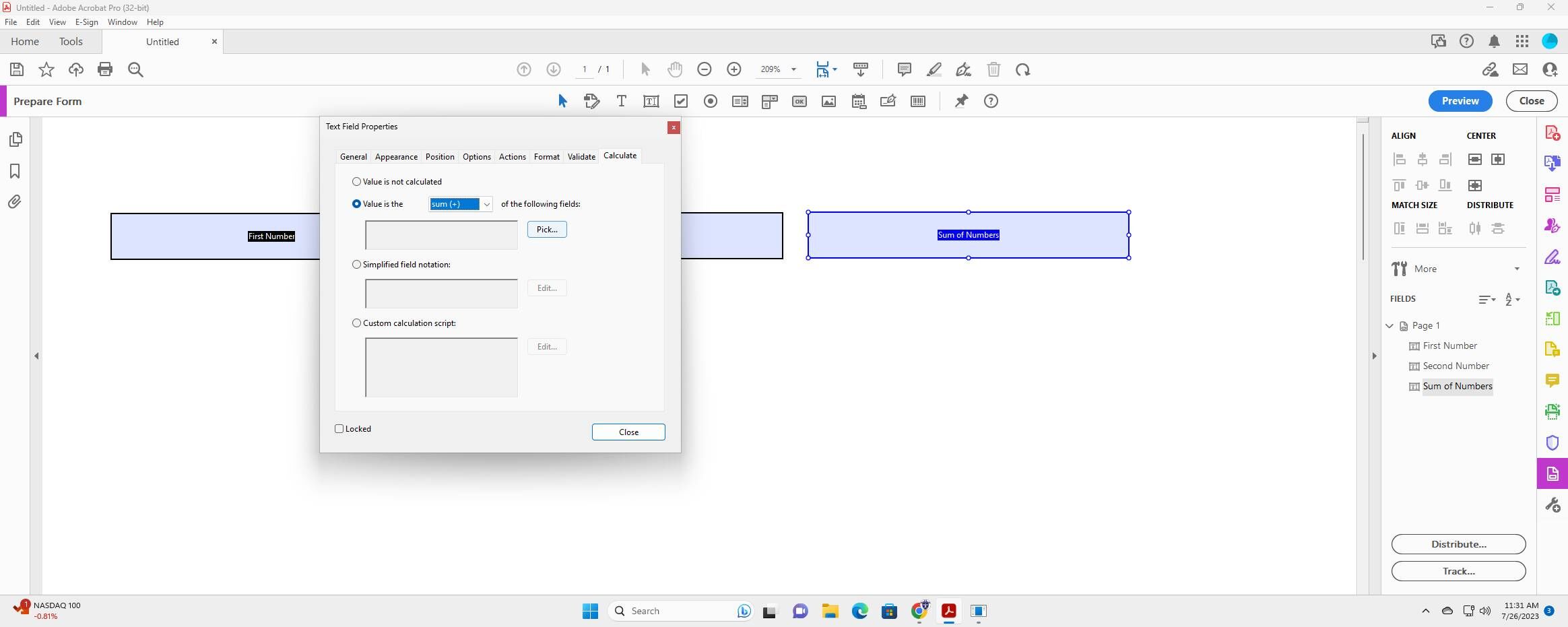Expand the More alignment options panel
The height and width of the screenshot is (627, 1568).
click(x=1517, y=269)
